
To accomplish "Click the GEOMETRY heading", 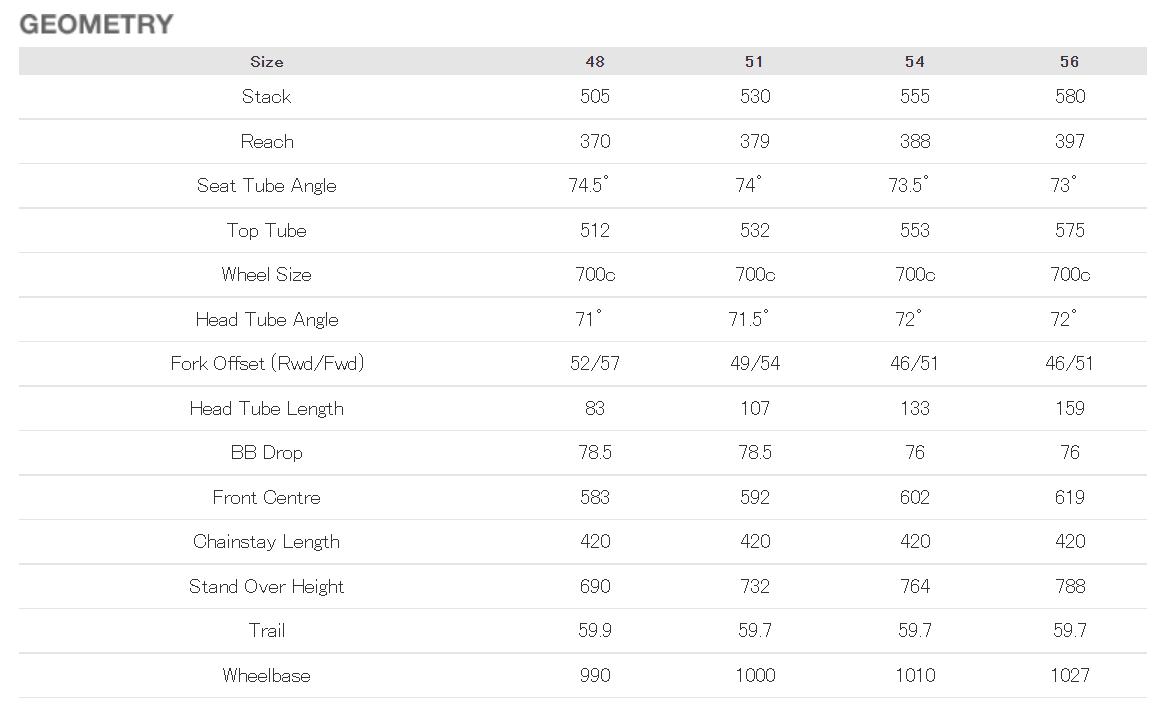I will point(96,25).
